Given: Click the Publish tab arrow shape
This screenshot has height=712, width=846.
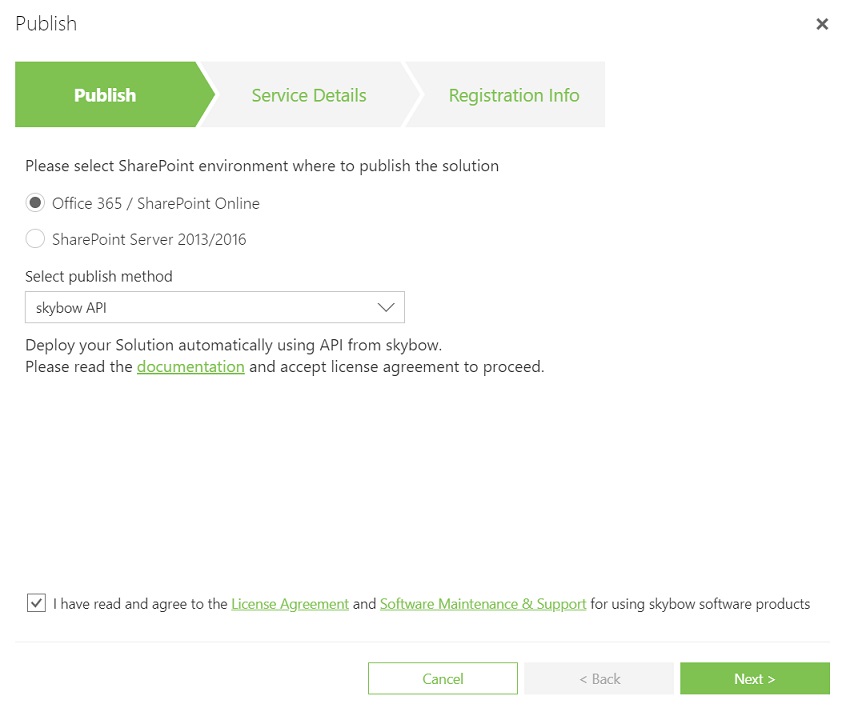Looking at the screenshot, I should (105, 95).
